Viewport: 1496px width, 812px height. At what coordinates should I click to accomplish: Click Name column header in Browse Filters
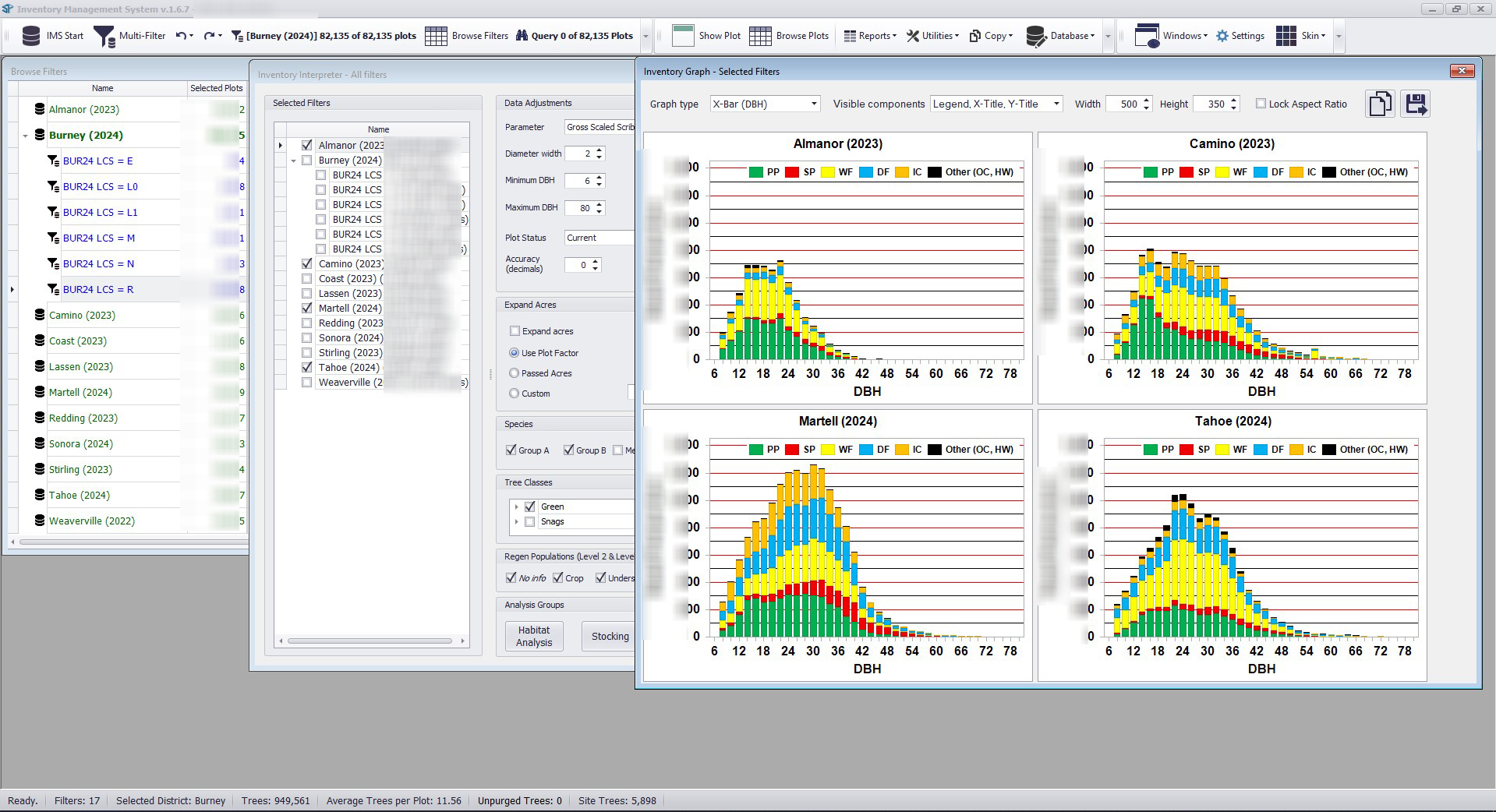[102, 88]
